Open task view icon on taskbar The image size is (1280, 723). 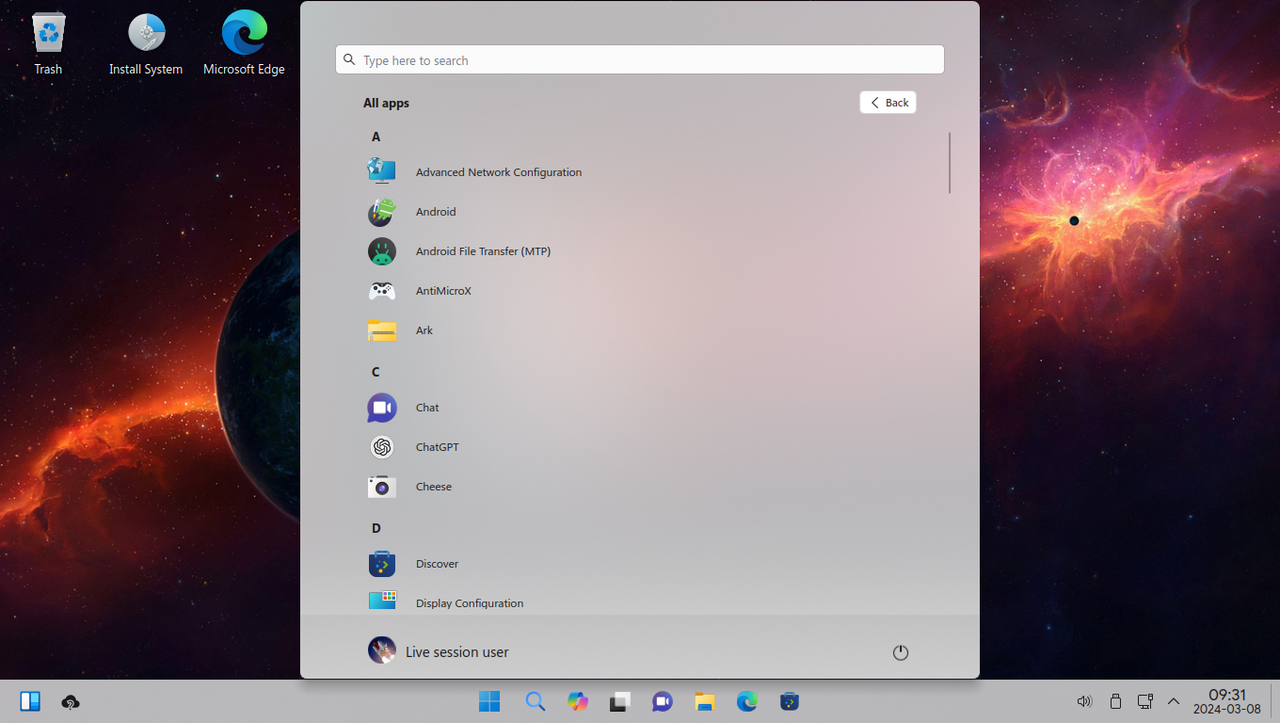[x=620, y=701]
